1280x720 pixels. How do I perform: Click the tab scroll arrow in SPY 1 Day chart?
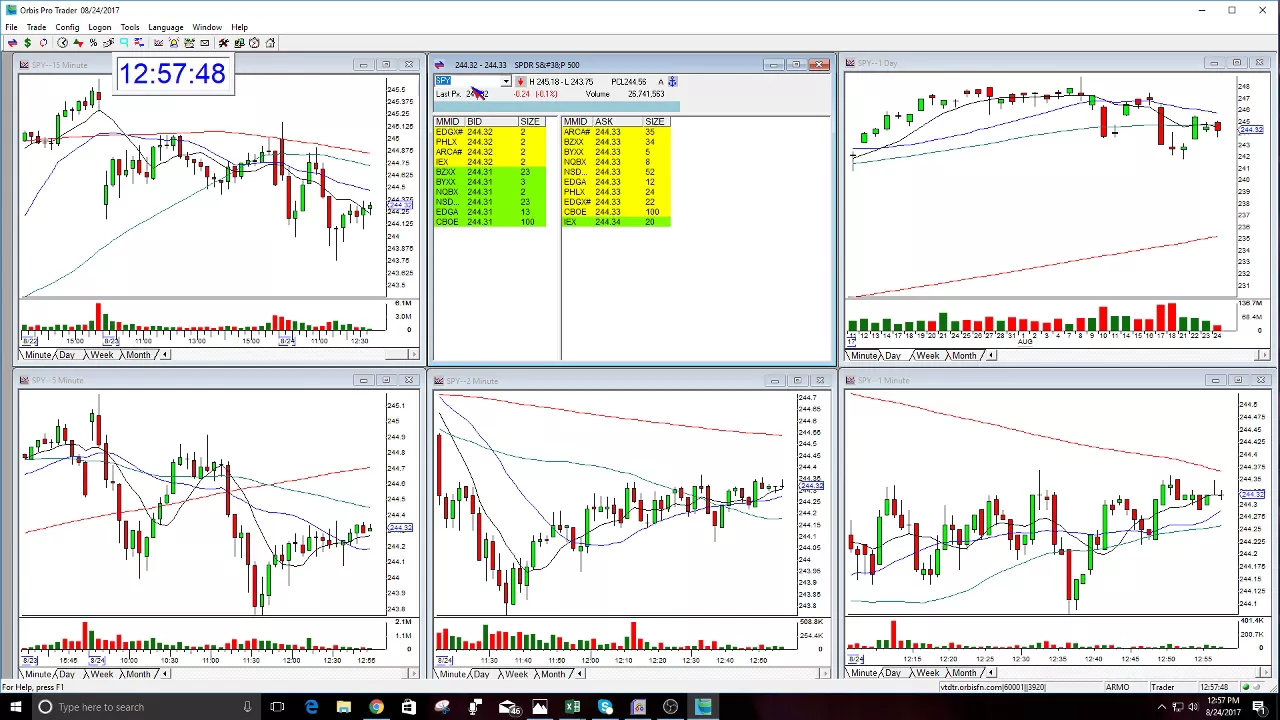coord(991,356)
